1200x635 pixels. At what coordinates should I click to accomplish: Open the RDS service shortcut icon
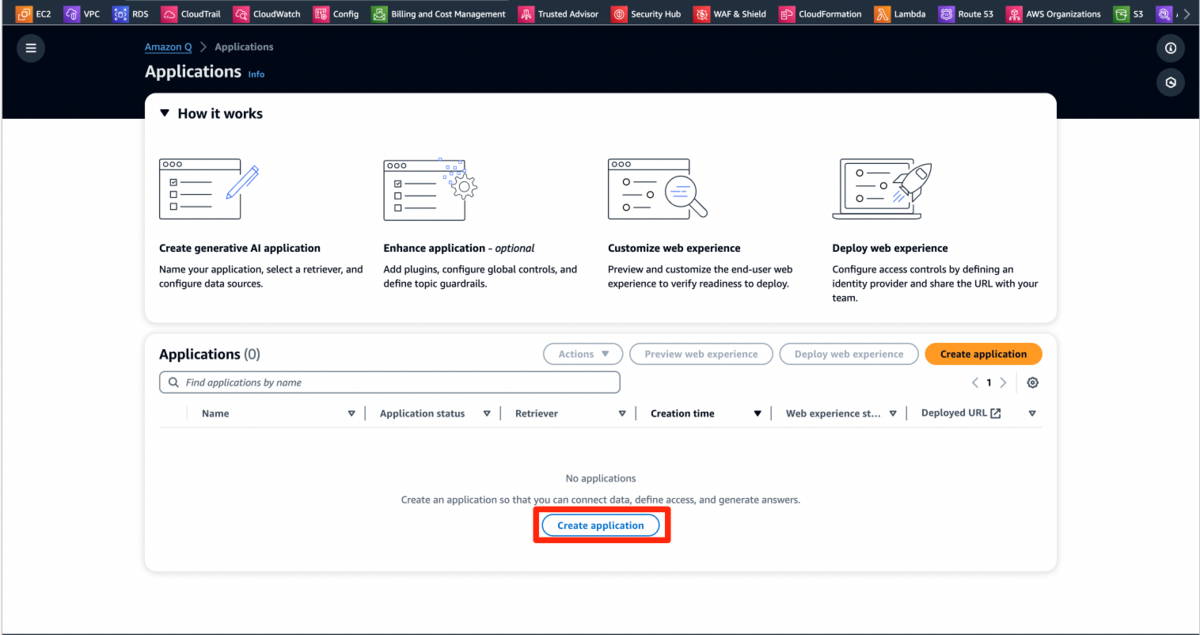tap(120, 14)
